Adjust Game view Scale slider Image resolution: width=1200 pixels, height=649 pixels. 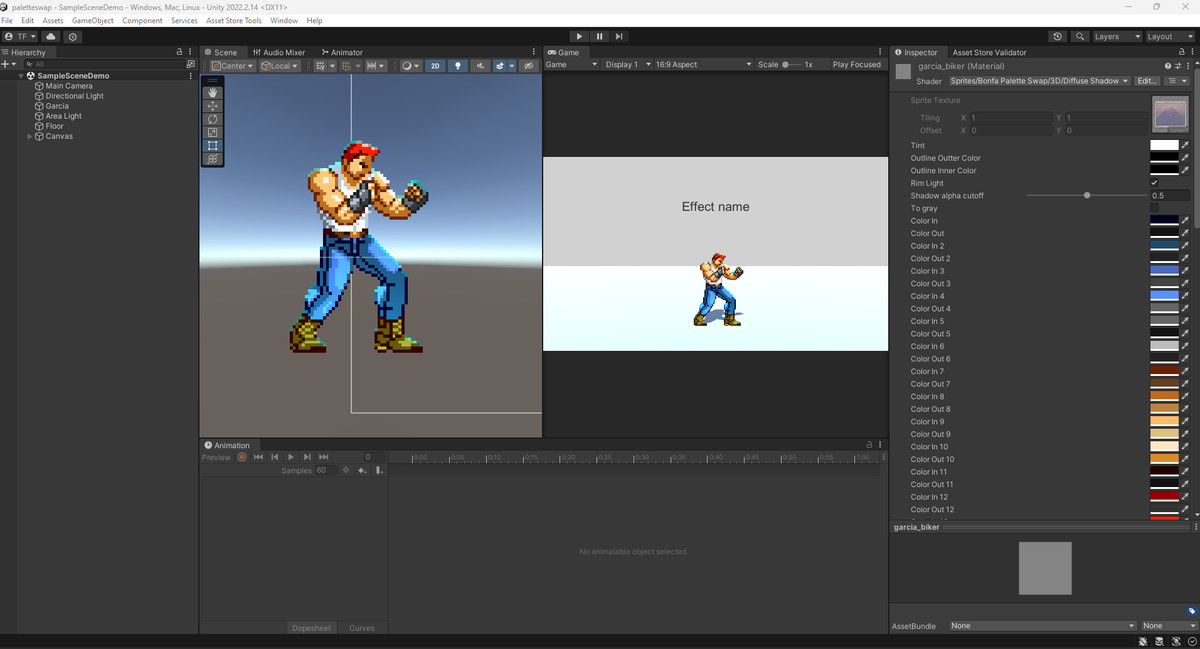(791, 64)
